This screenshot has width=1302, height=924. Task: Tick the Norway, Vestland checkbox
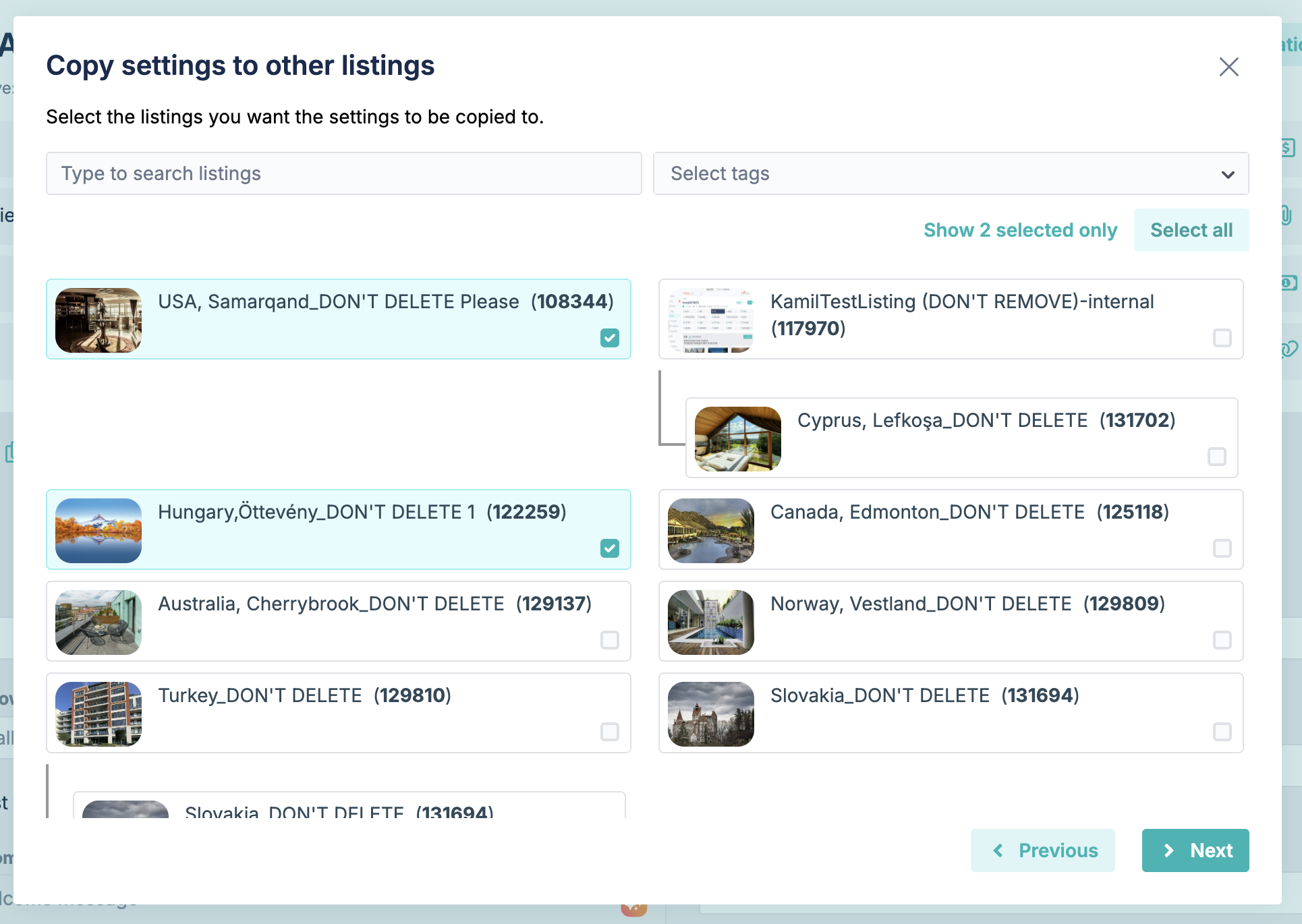pyautogui.click(x=1222, y=640)
